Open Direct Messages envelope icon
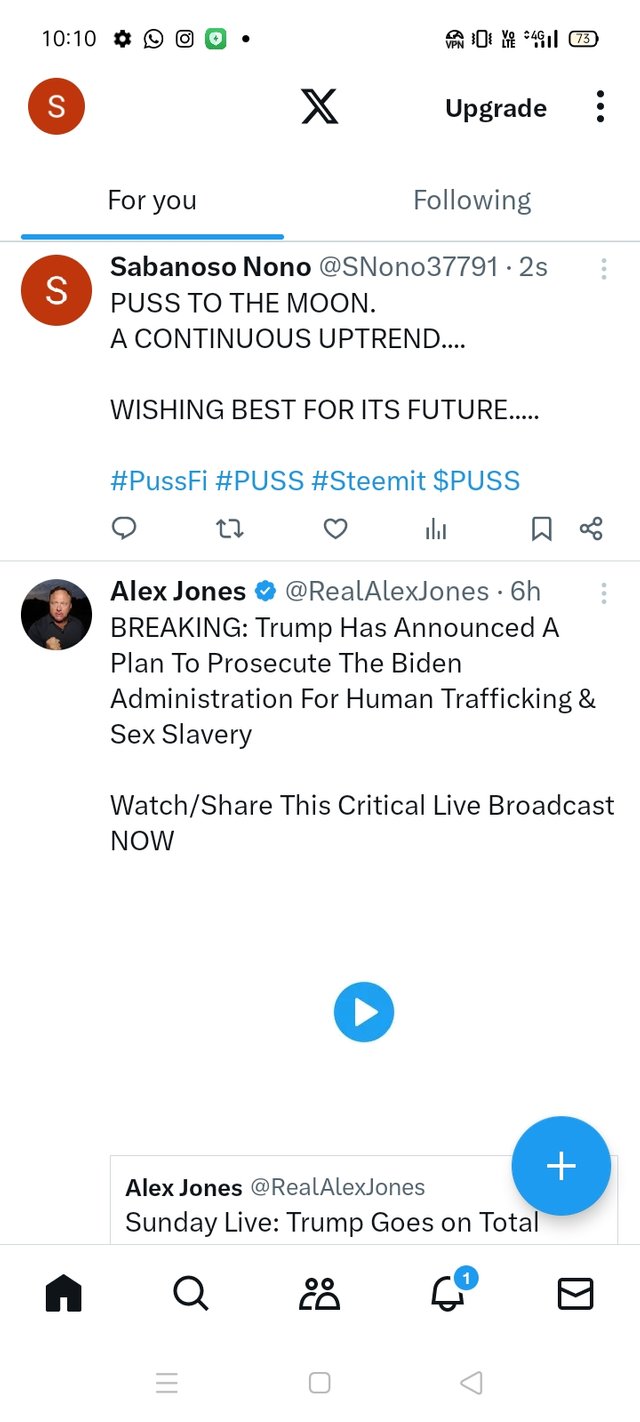Viewport: 640px width, 1422px height. coord(575,1294)
